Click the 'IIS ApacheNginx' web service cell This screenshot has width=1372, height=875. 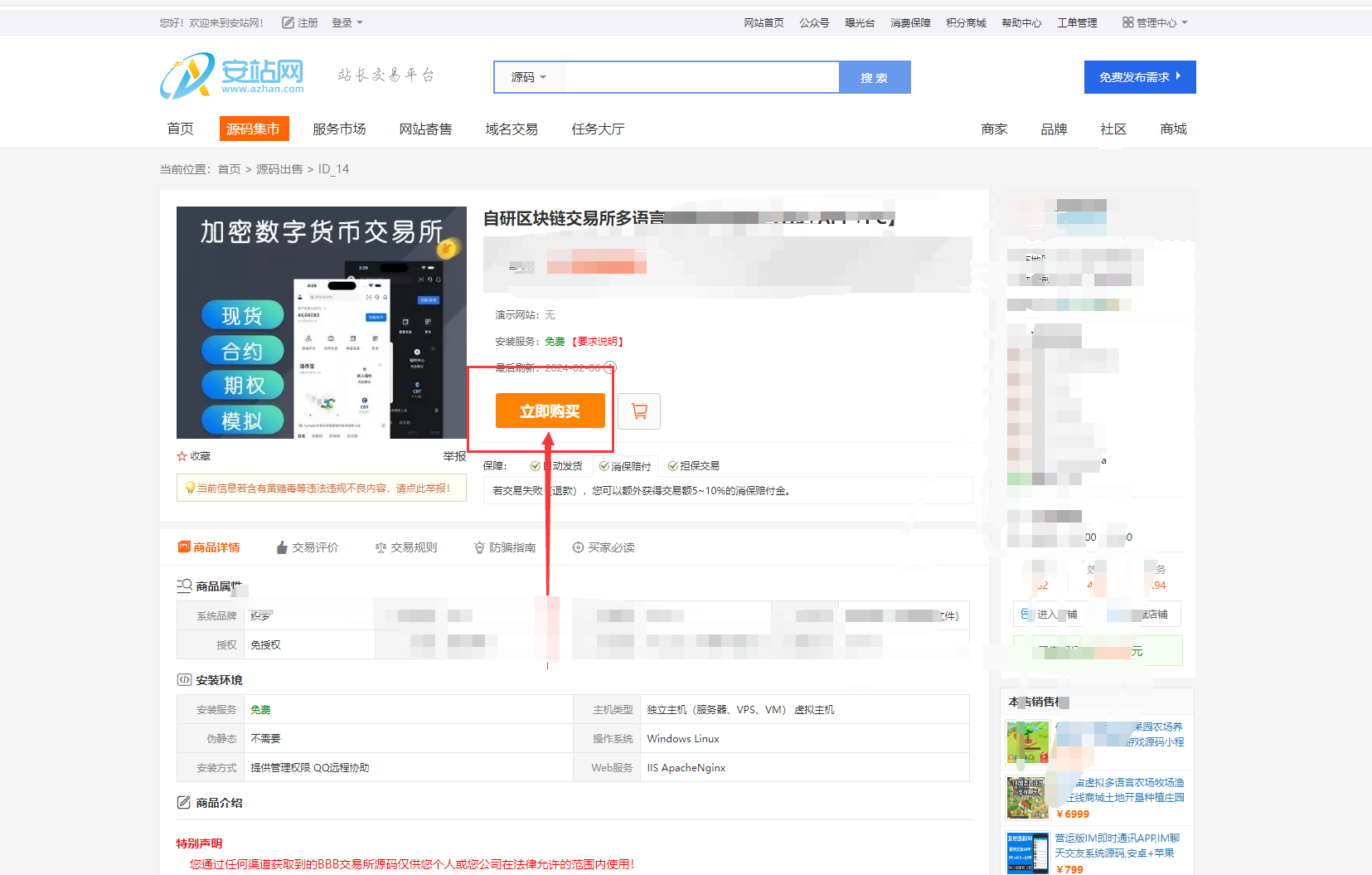point(804,767)
